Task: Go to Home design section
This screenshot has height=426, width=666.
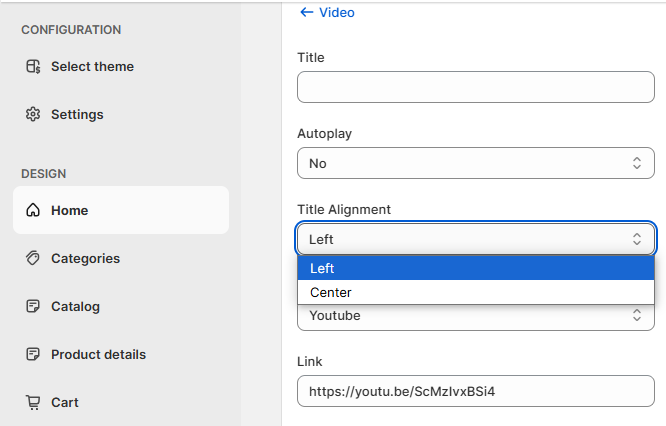Action: pos(121,210)
